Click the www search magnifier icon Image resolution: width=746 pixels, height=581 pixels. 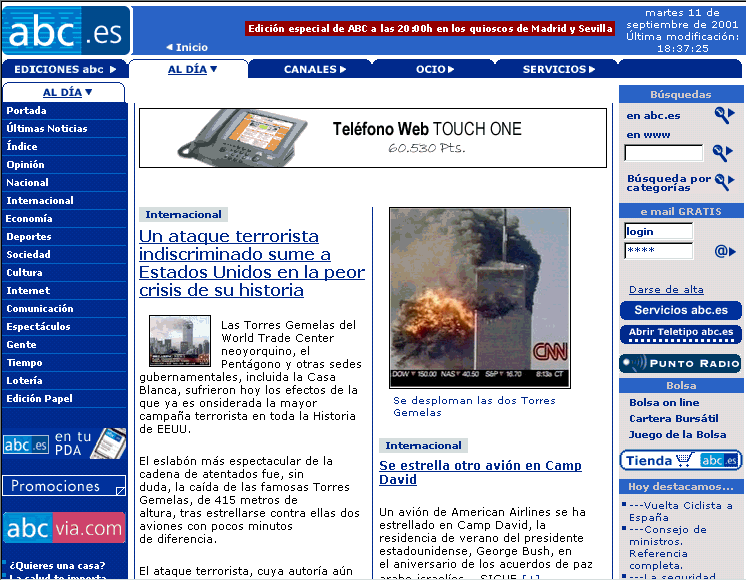(723, 153)
